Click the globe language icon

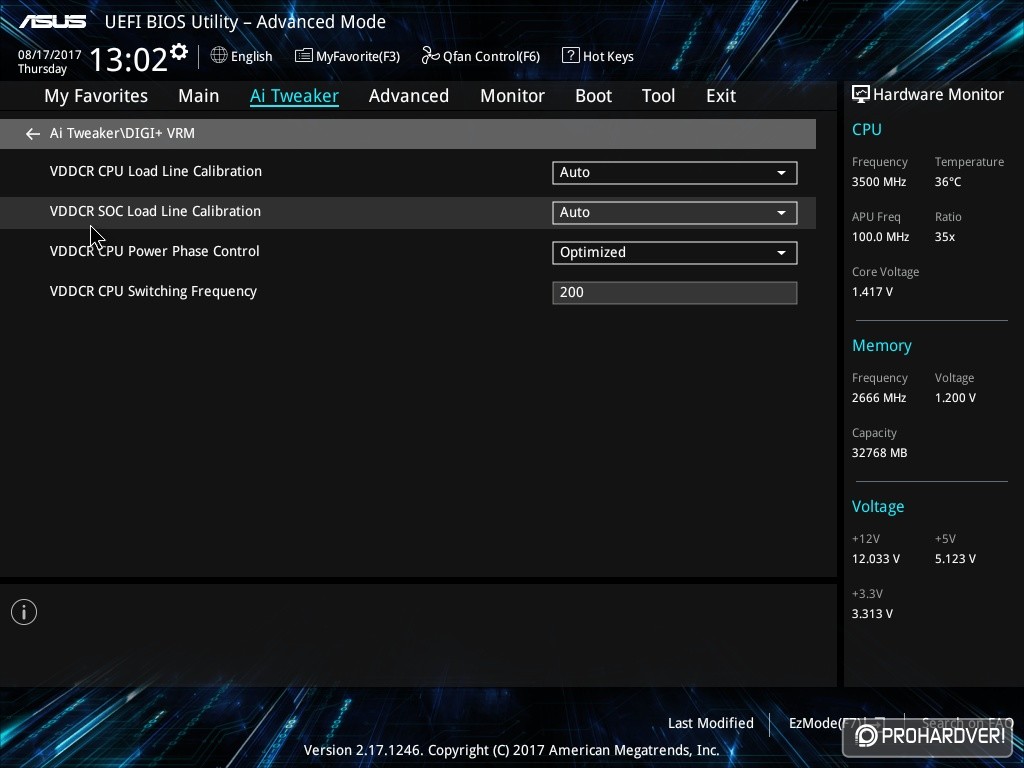click(219, 56)
